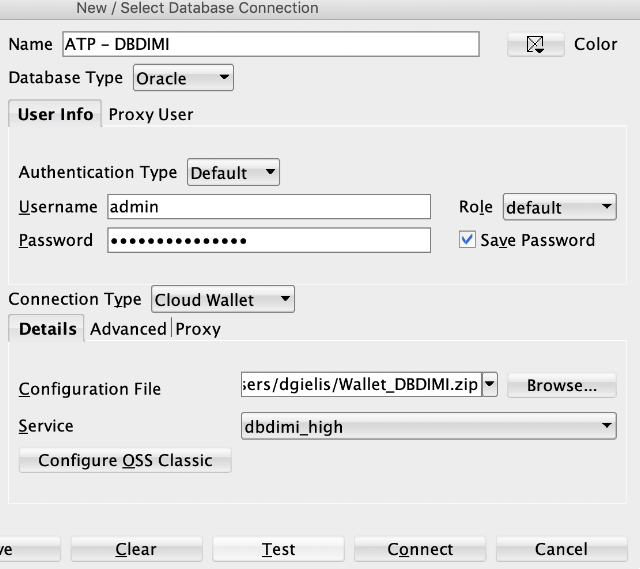Image resolution: width=640 pixels, height=569 pixels.
Task: Click the Browse... button
Action: [x=562, y=385]
